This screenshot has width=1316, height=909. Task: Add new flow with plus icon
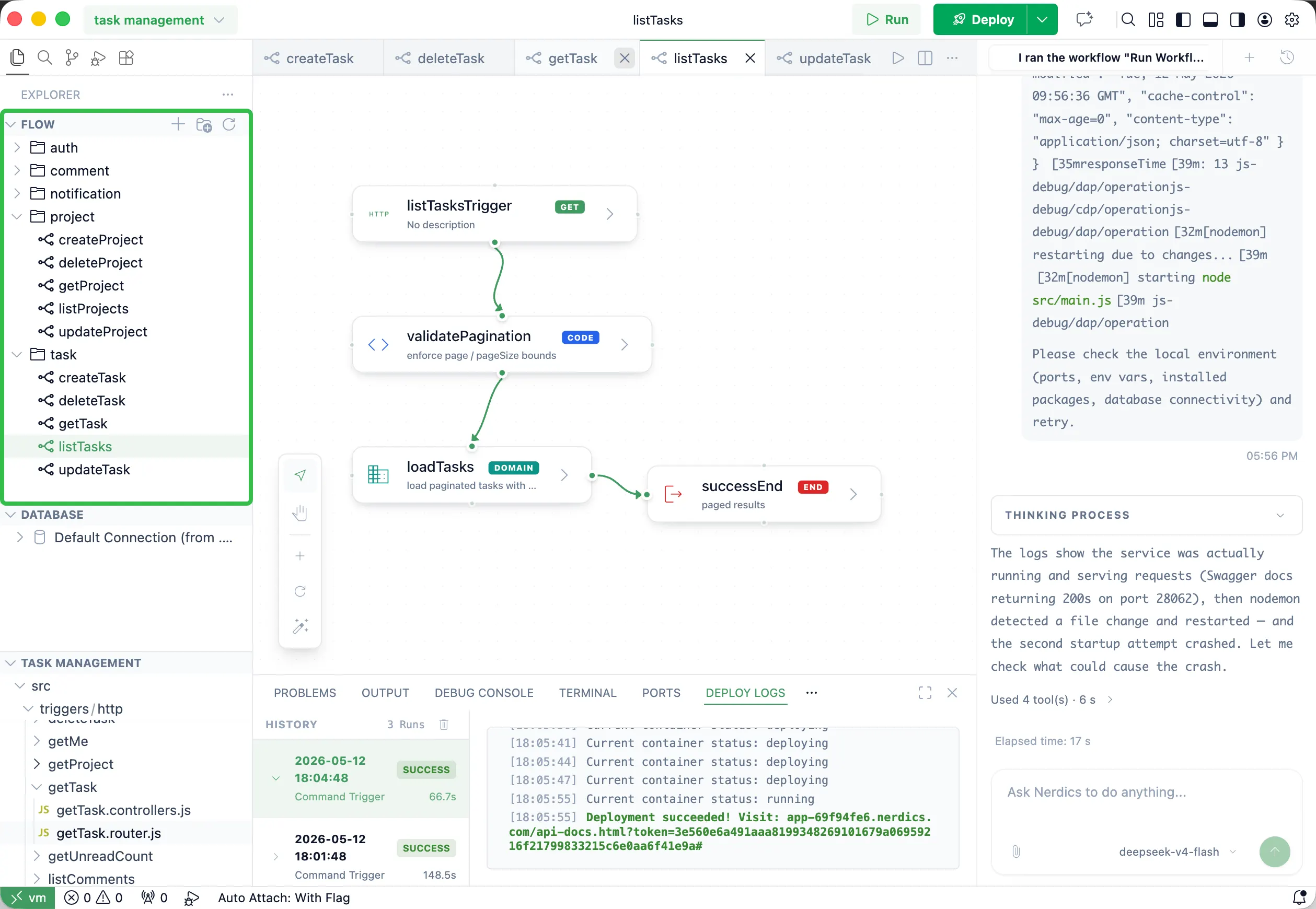click(x=178, y=124)
